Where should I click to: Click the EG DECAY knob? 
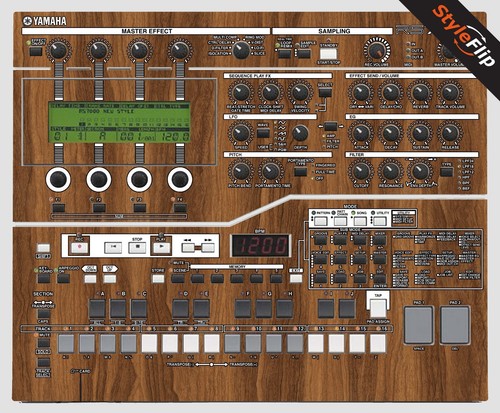click(x=391, y=133)
